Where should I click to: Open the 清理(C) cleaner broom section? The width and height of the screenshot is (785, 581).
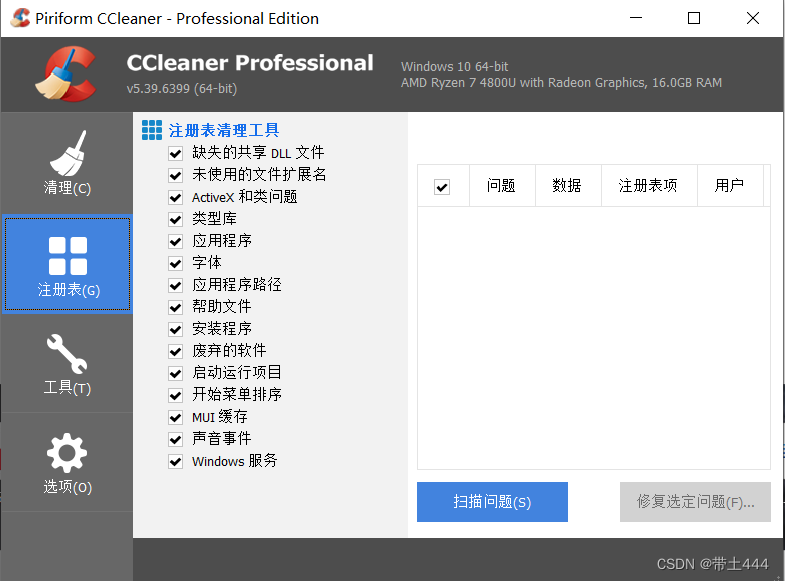(67, 163)
